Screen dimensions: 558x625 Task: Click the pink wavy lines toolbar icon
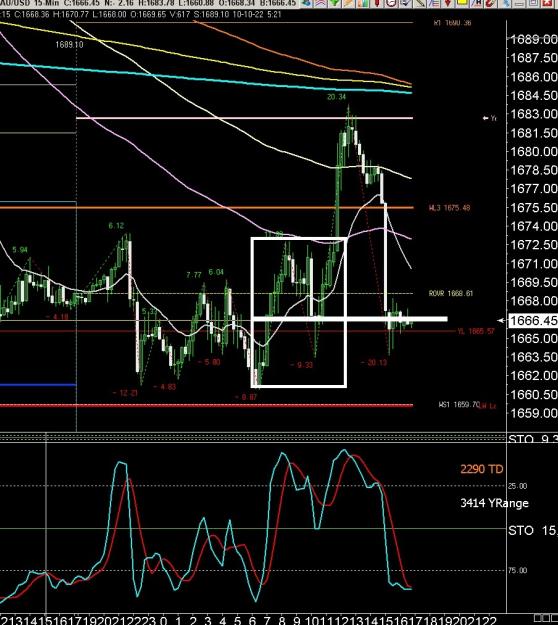320,2
